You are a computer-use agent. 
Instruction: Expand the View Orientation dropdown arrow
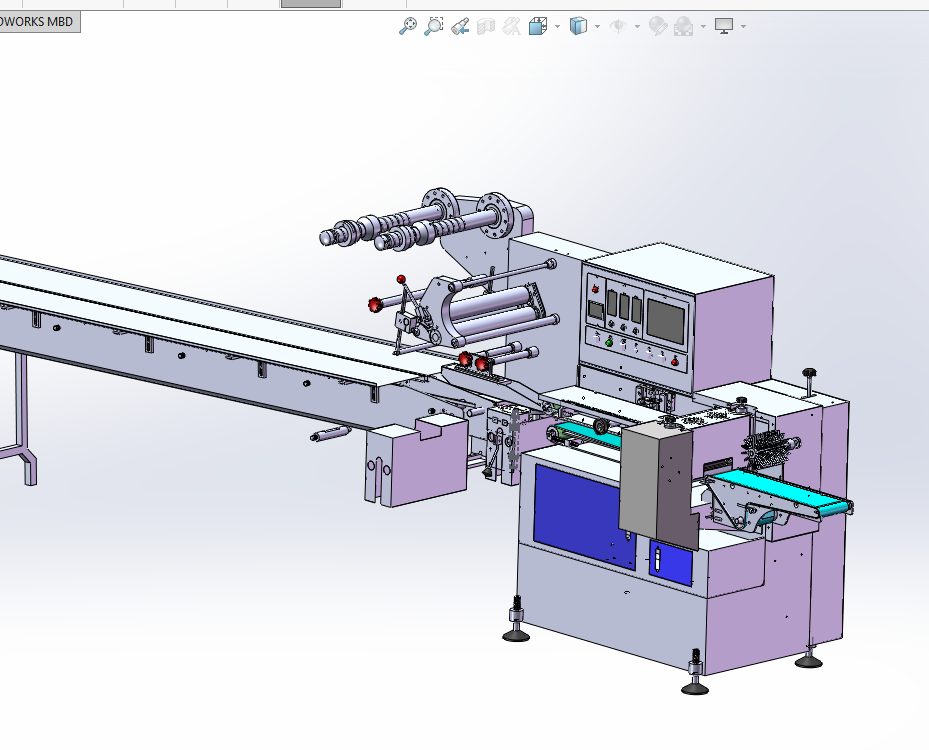(x=558, y=27)
